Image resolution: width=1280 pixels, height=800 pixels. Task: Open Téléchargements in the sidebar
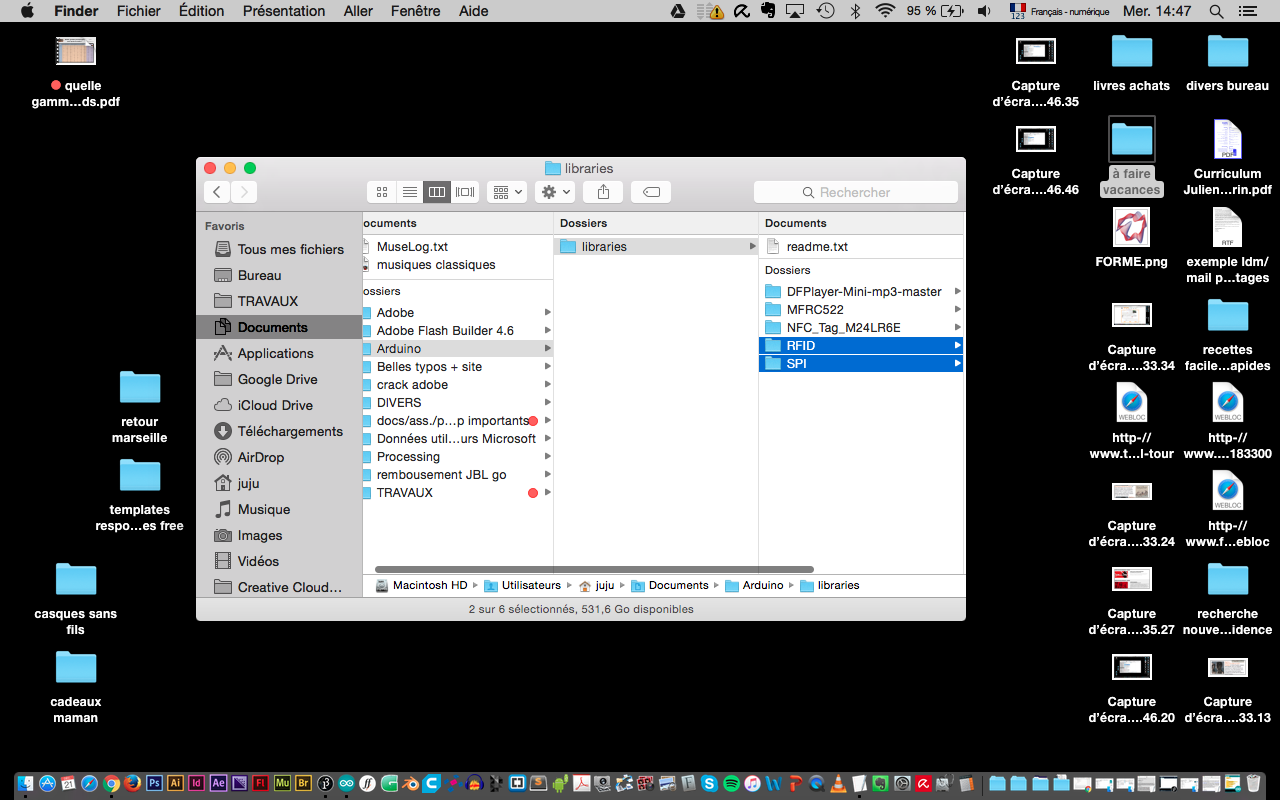point(289,431)
